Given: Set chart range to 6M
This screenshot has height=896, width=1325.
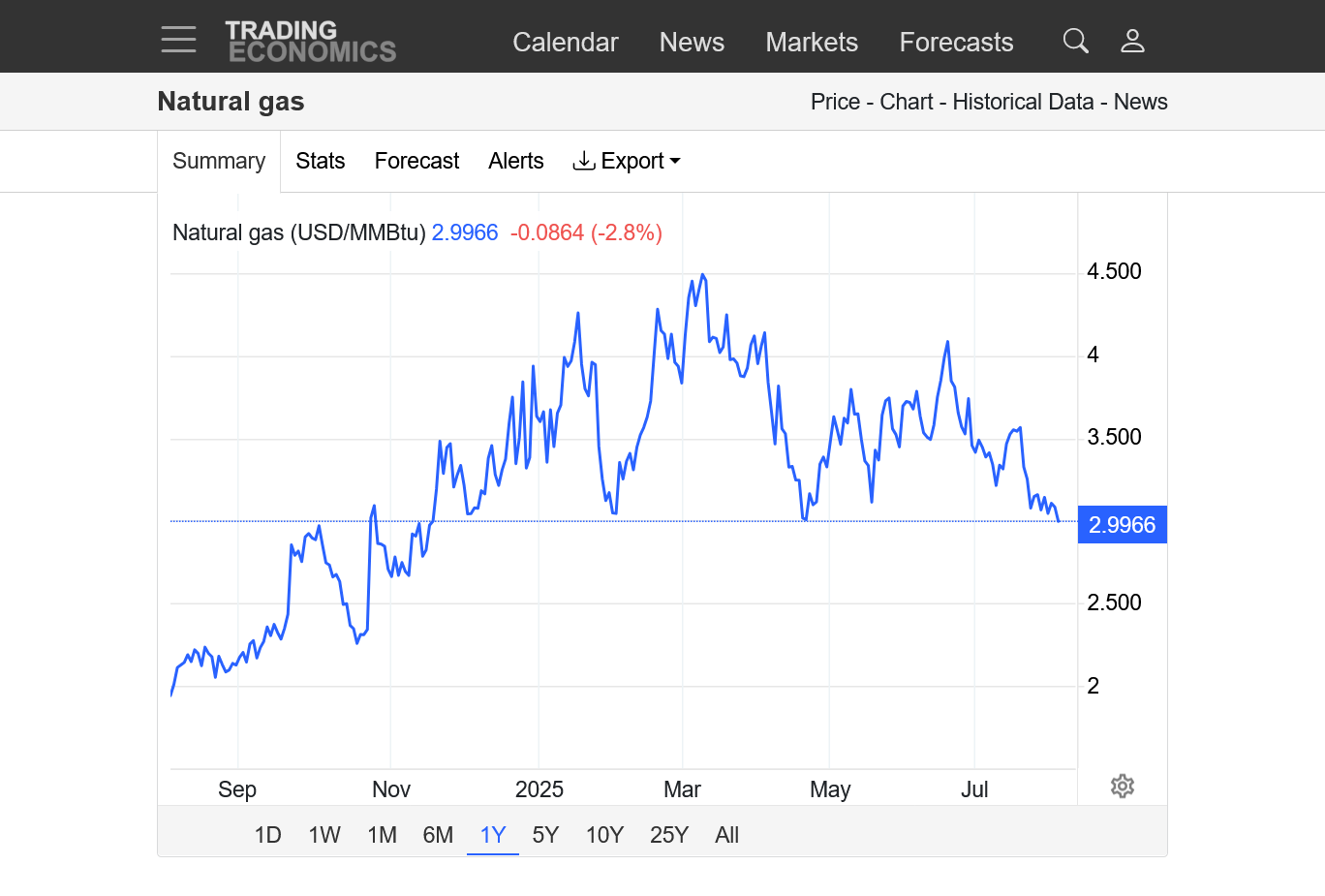Looking at the screenshot, I should (x=438, y=835).
